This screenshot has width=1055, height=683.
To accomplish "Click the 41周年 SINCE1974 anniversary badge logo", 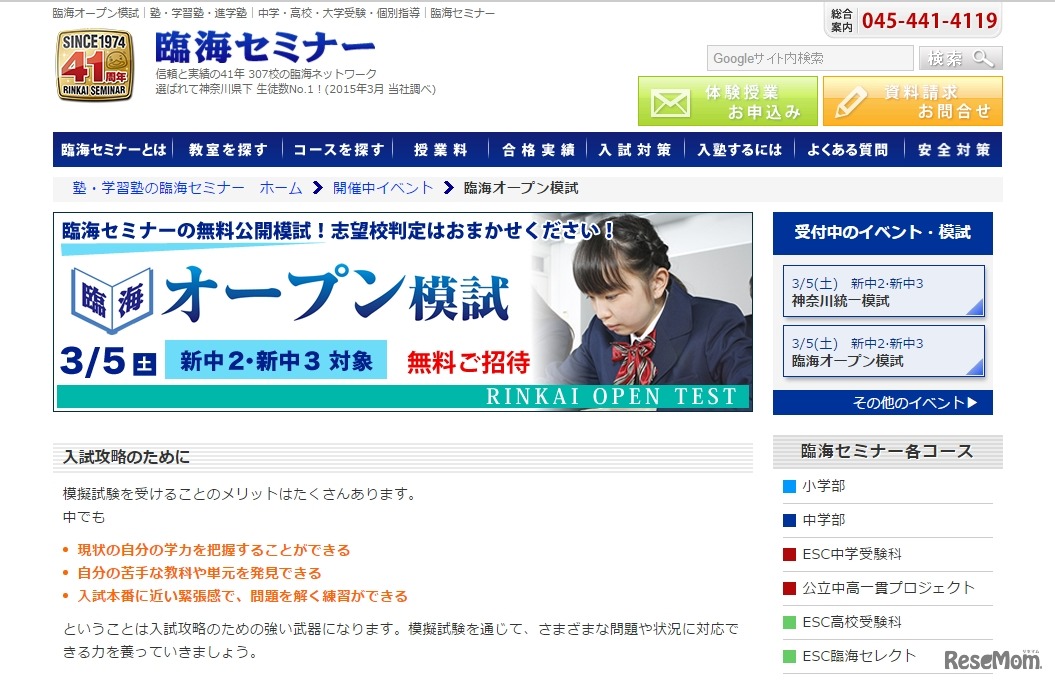I will 94,65.
